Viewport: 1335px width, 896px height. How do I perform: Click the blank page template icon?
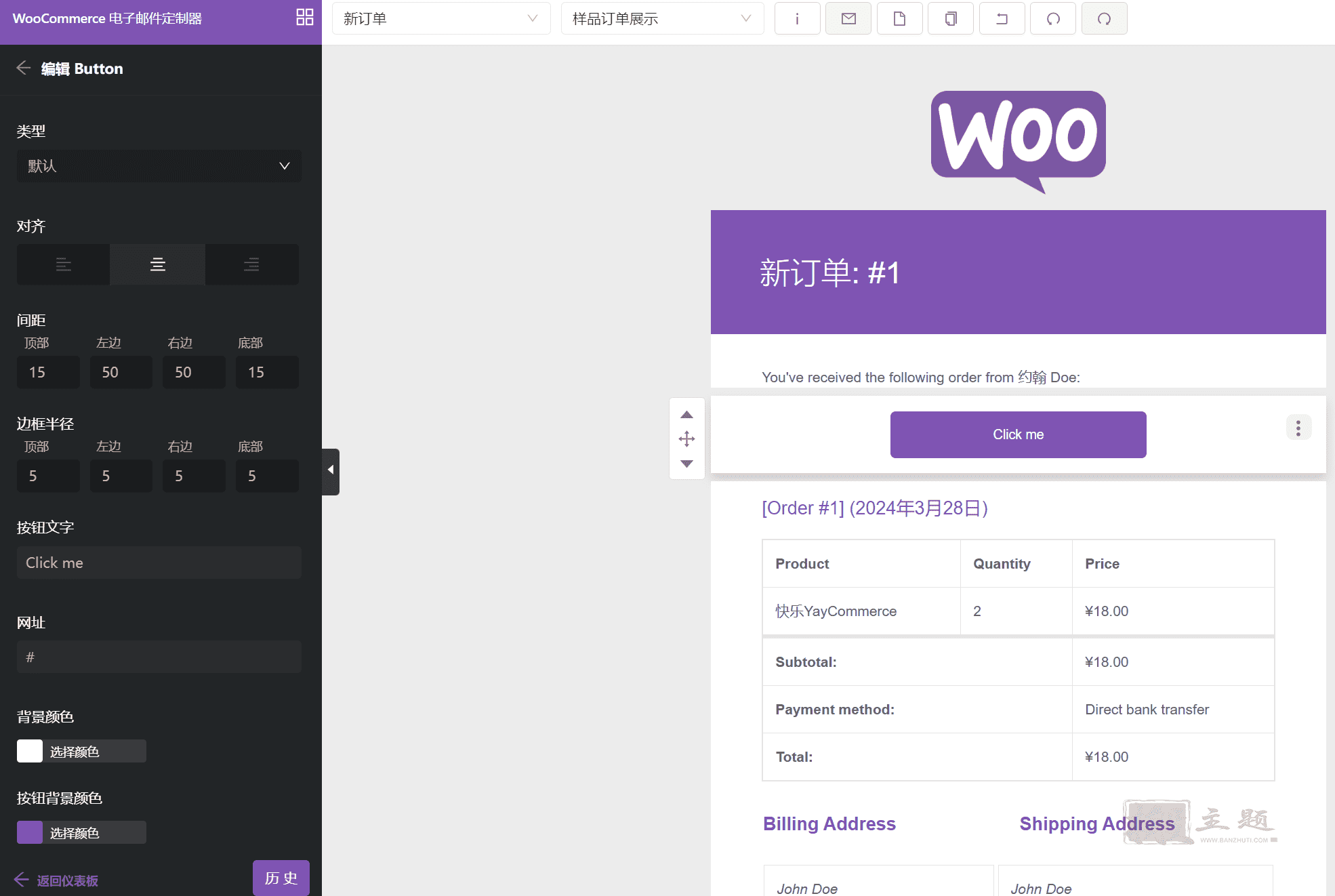point(899,18)
